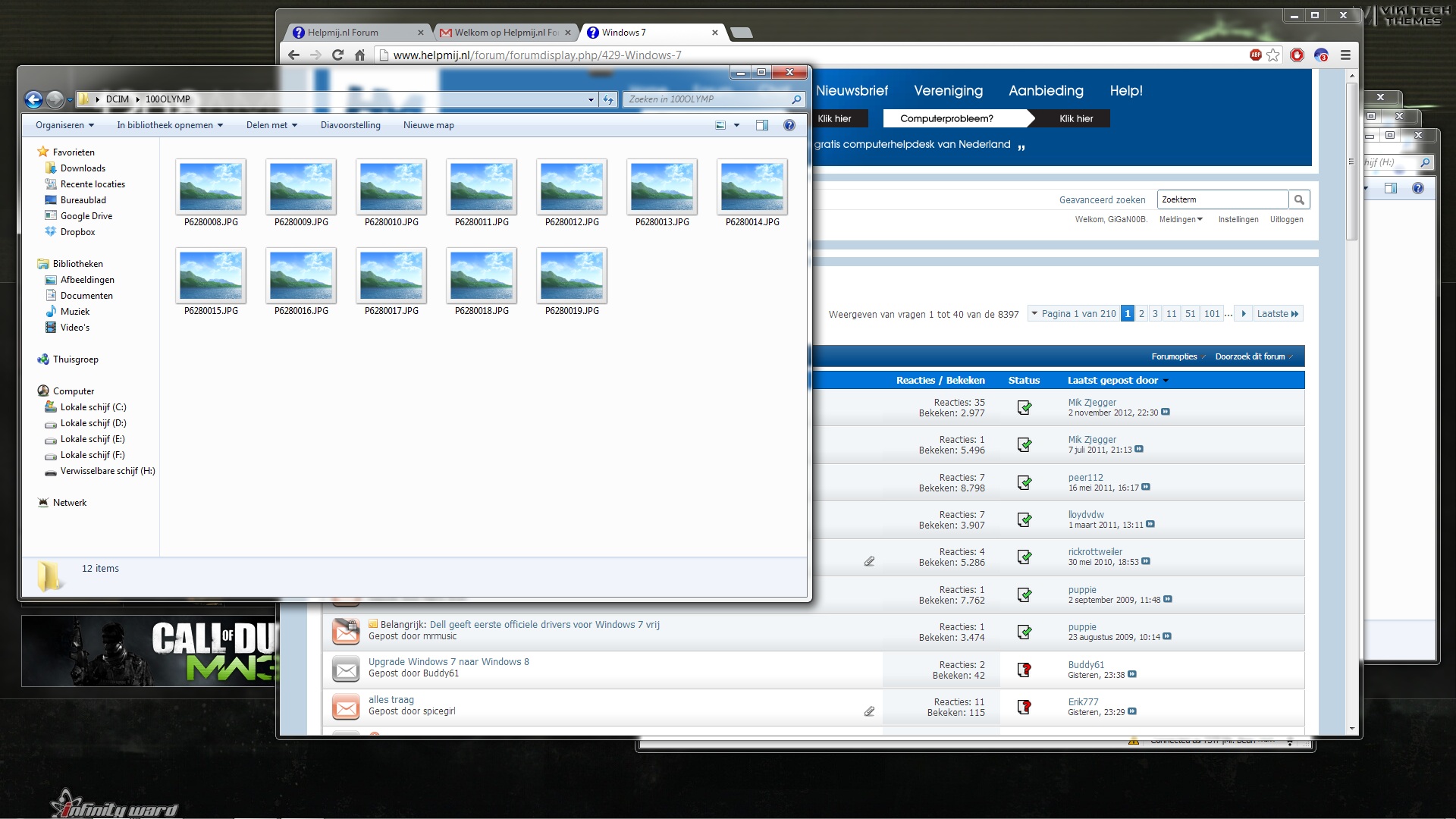Reload the helpmij.nl page
This screenshot has height=819, width=1456.
tap(338, 55)
